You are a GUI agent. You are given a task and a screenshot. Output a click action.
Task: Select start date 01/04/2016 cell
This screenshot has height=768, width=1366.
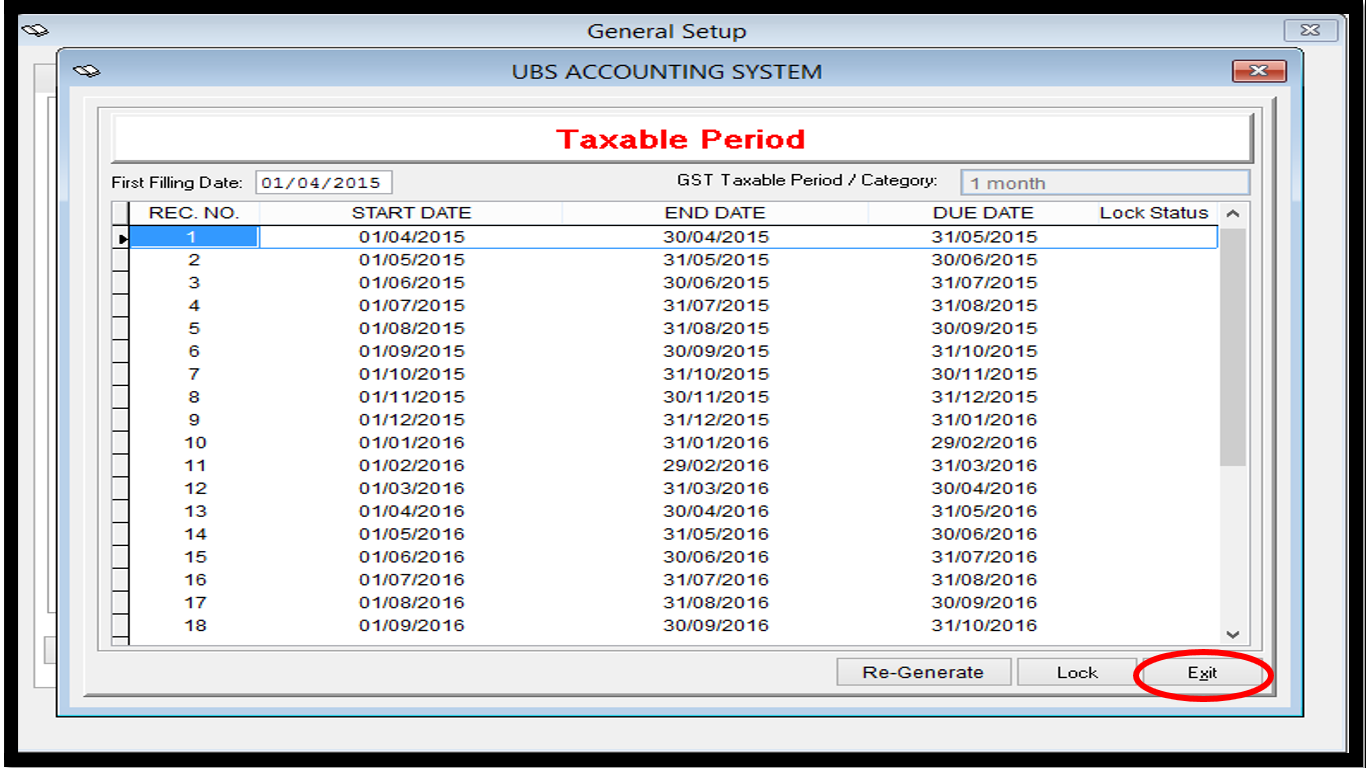pyautogui.click(x=412, y=512)
